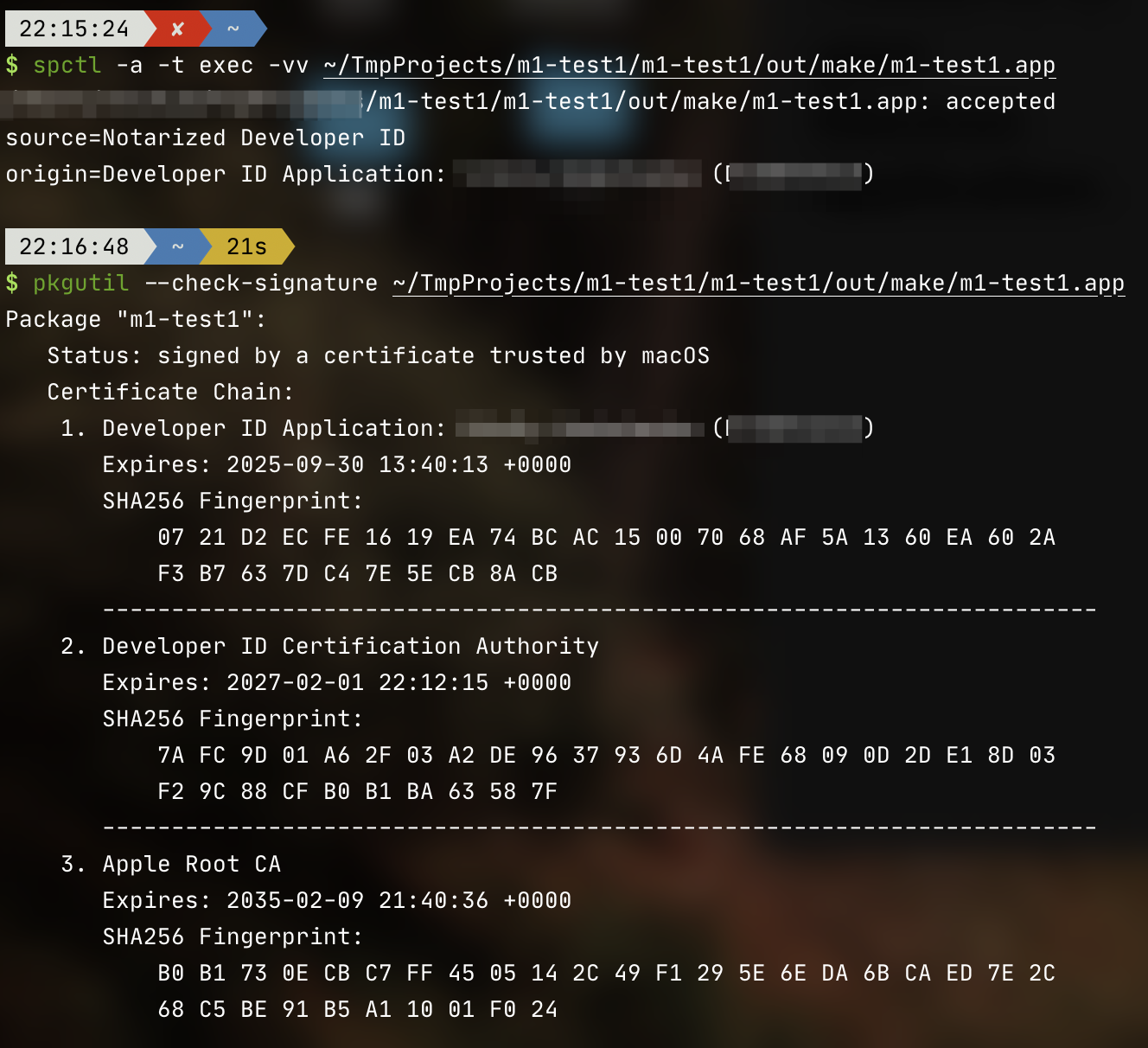The width and height of the screenshot is (1148, 1048).
Task: Click the green pkgutil command word
Action: pos(81,284)
